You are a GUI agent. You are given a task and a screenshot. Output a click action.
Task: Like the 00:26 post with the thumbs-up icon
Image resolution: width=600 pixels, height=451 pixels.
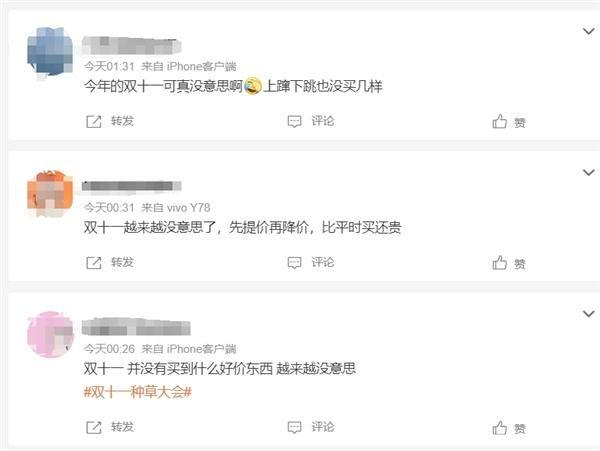click(x=499, y=428)
